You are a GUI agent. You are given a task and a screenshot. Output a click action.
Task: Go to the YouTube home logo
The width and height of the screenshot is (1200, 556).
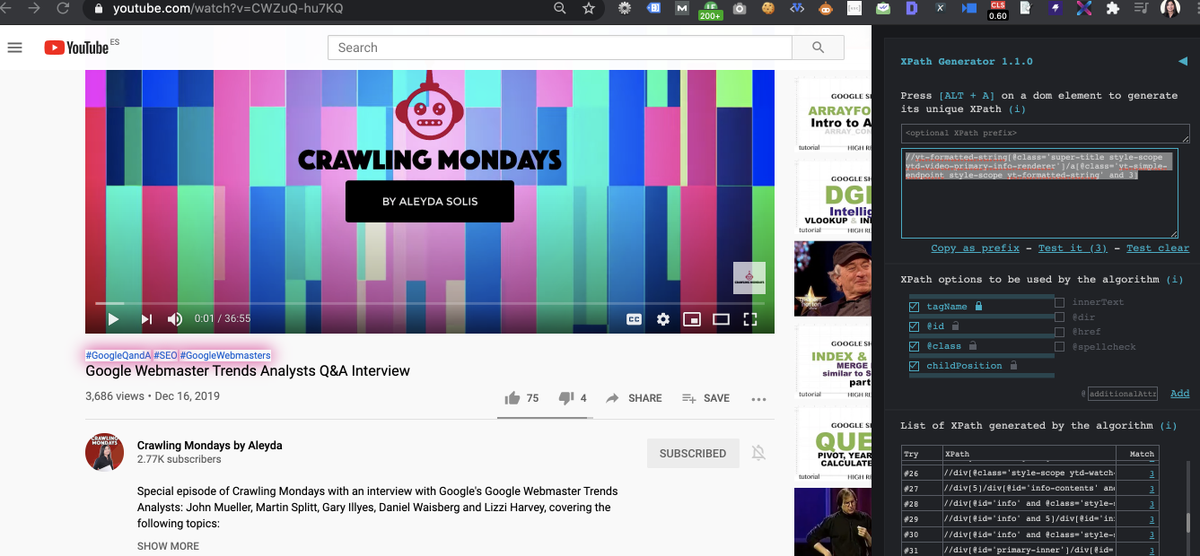pos(76,47)
